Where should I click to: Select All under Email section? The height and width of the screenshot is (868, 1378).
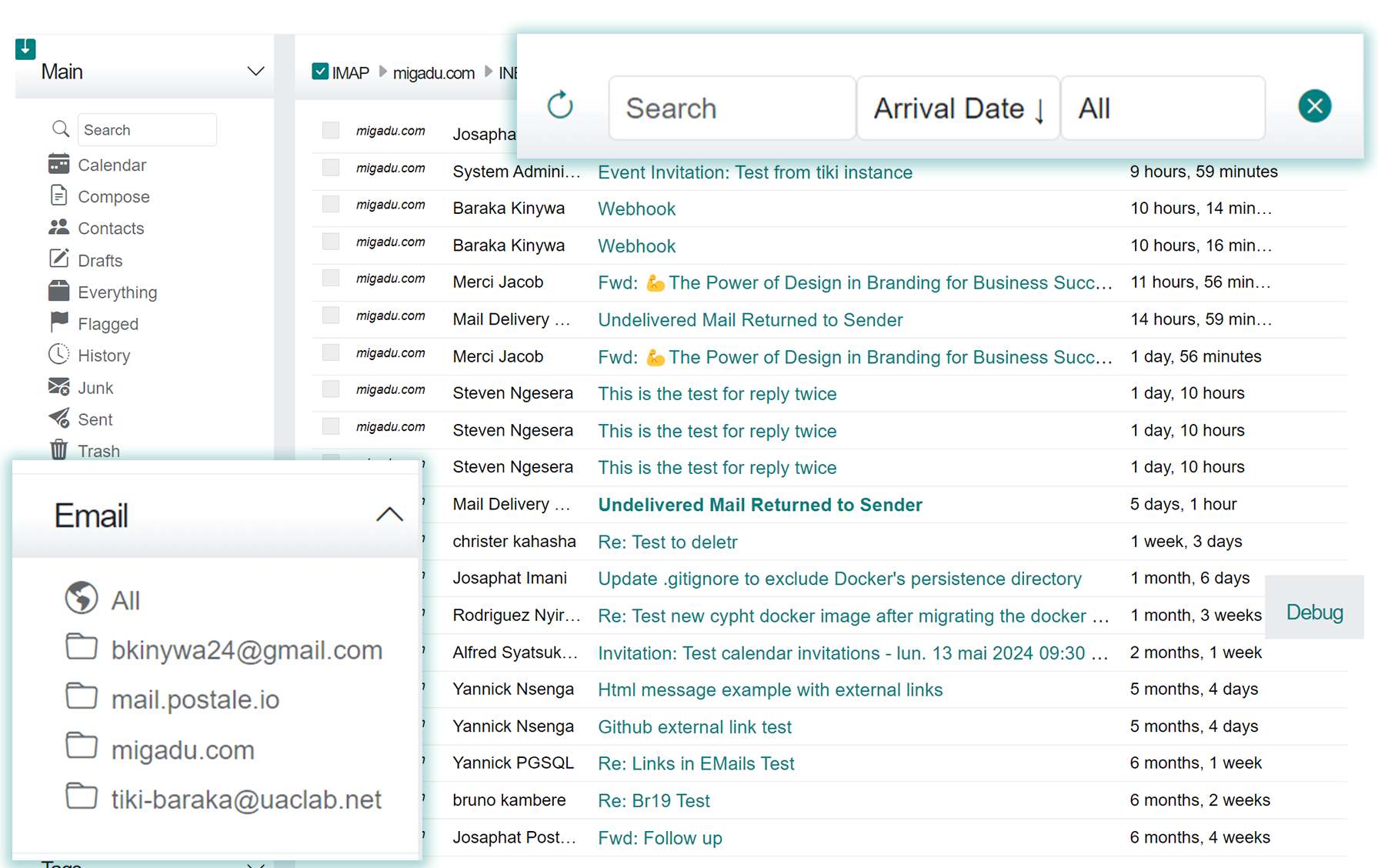[x=125, y=600]
